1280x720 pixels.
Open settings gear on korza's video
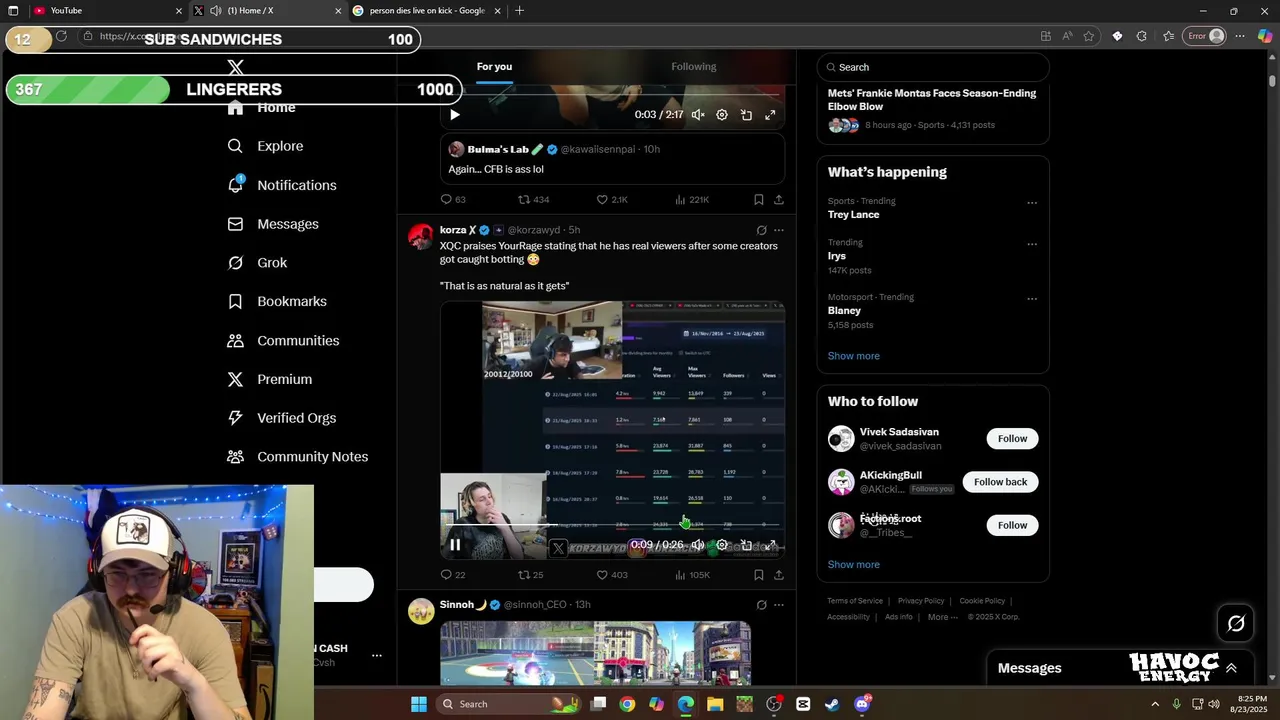(722, 545)
